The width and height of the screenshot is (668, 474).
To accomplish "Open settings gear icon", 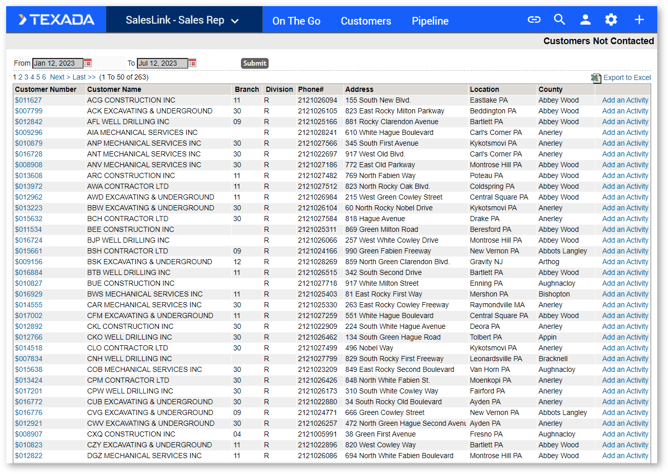I will tap(611, 20).
